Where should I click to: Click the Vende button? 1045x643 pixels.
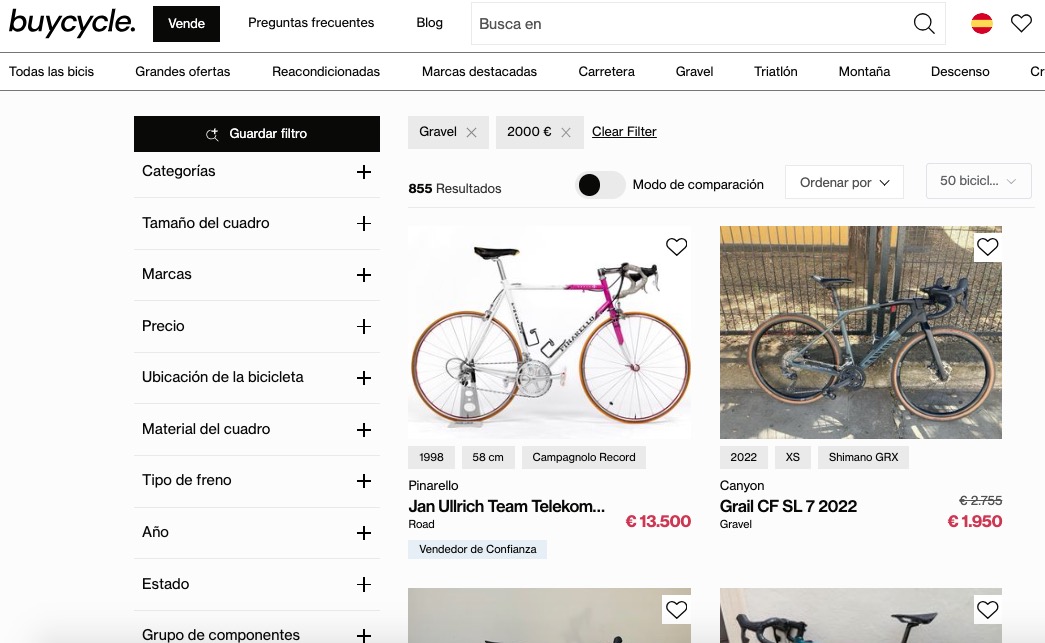[x=186, y=24]
